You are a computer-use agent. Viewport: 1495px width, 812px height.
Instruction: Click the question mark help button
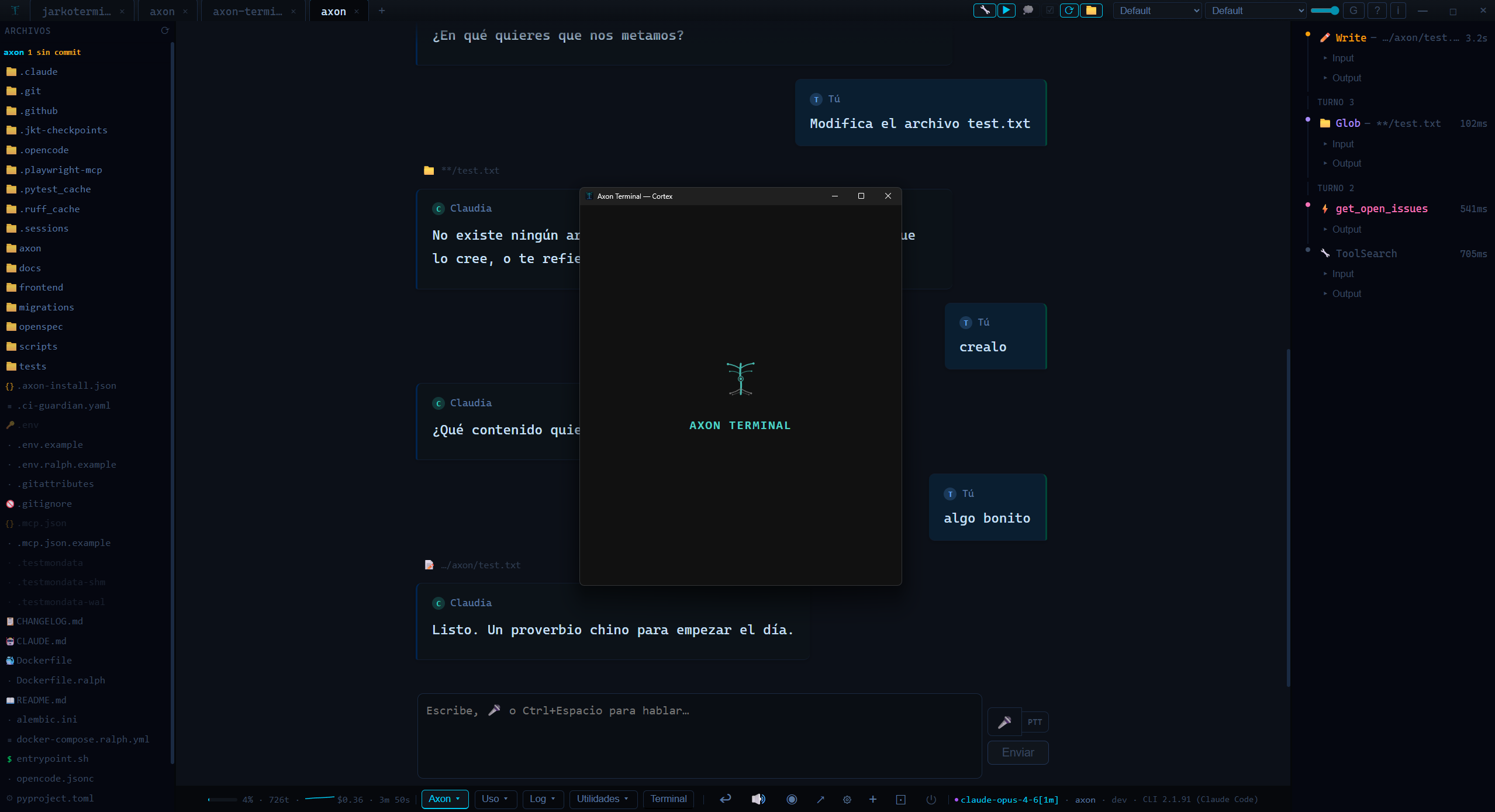pos(1377,11)
